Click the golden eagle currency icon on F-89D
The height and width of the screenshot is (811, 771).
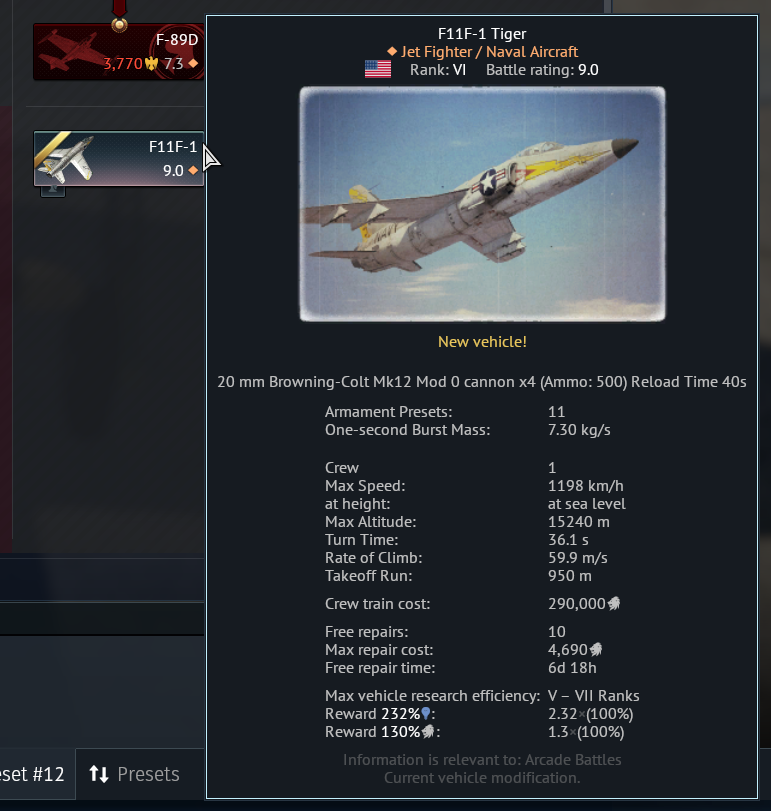151,64
